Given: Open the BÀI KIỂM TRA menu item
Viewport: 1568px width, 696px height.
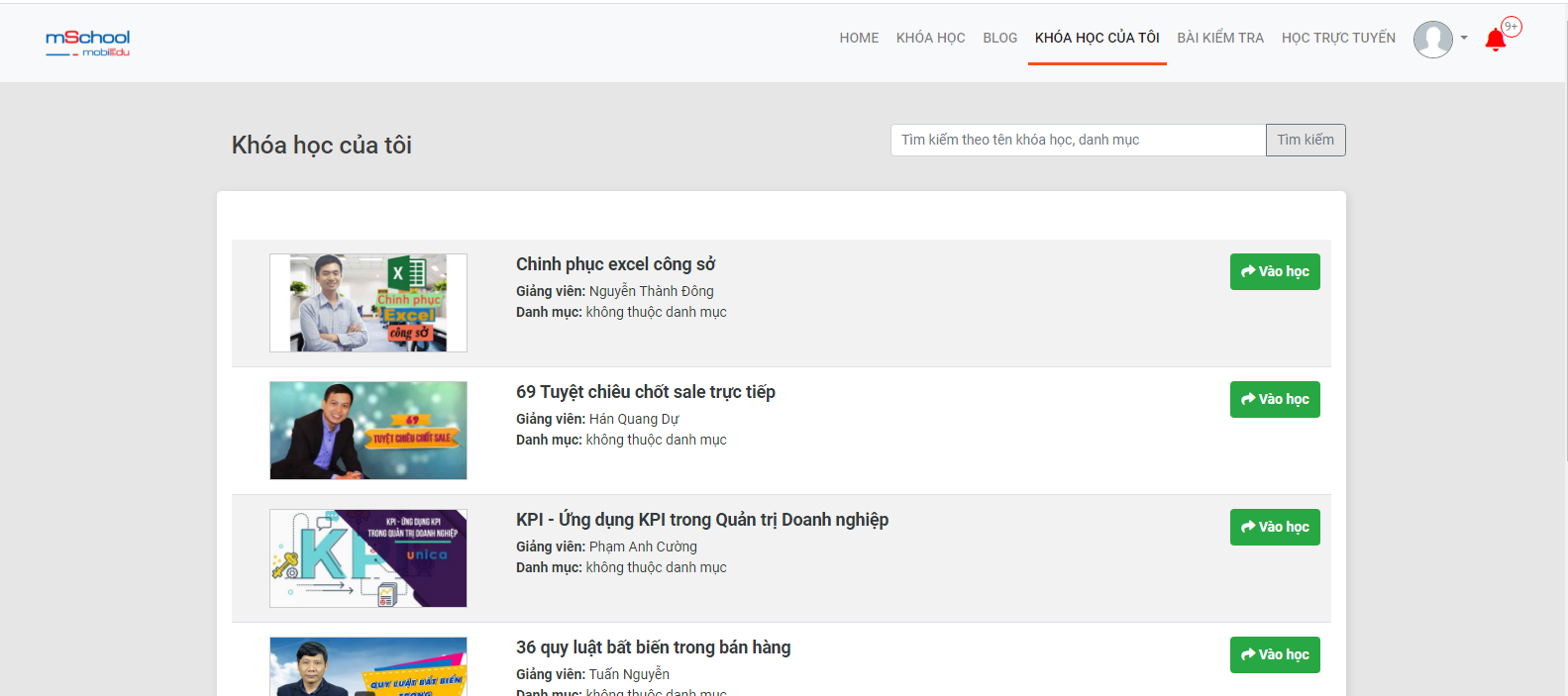Looking at the screenshot, I should click(x=1220, y=38).
